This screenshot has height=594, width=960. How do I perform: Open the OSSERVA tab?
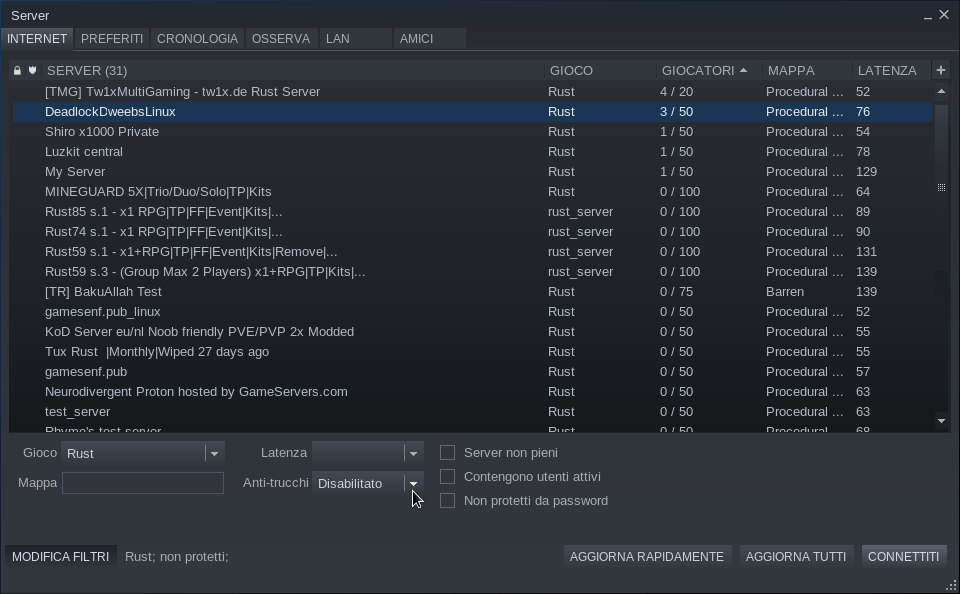pos(281,39)
